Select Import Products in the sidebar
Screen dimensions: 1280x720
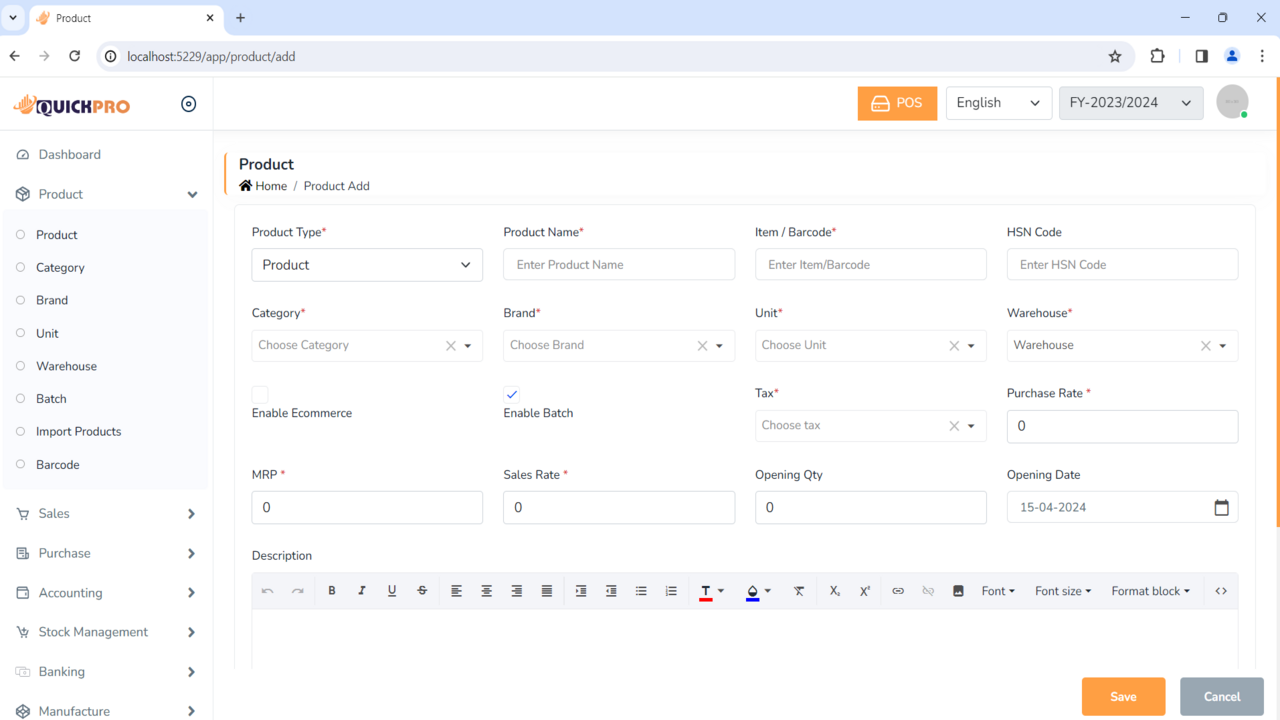pyautogui.click(x=78, y=431)
